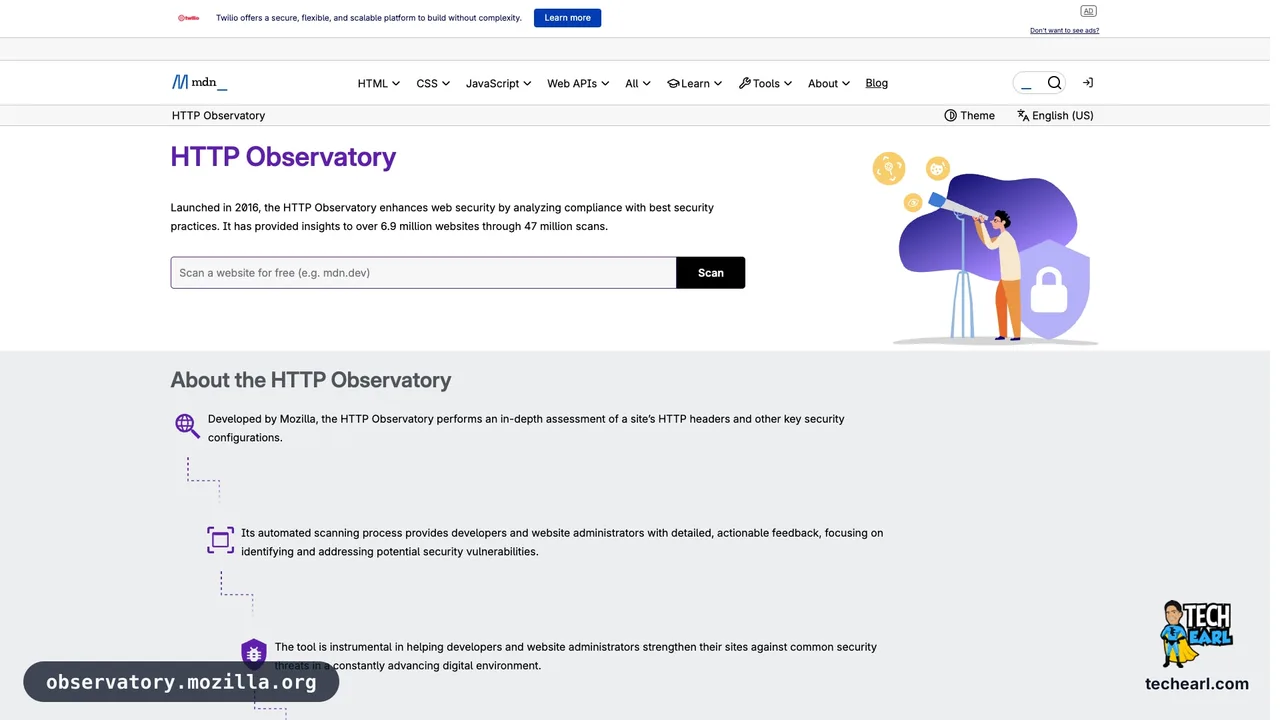Screen dimensions: 1280x720
Task: Expand the CSS menu
Action: (433, 84)
